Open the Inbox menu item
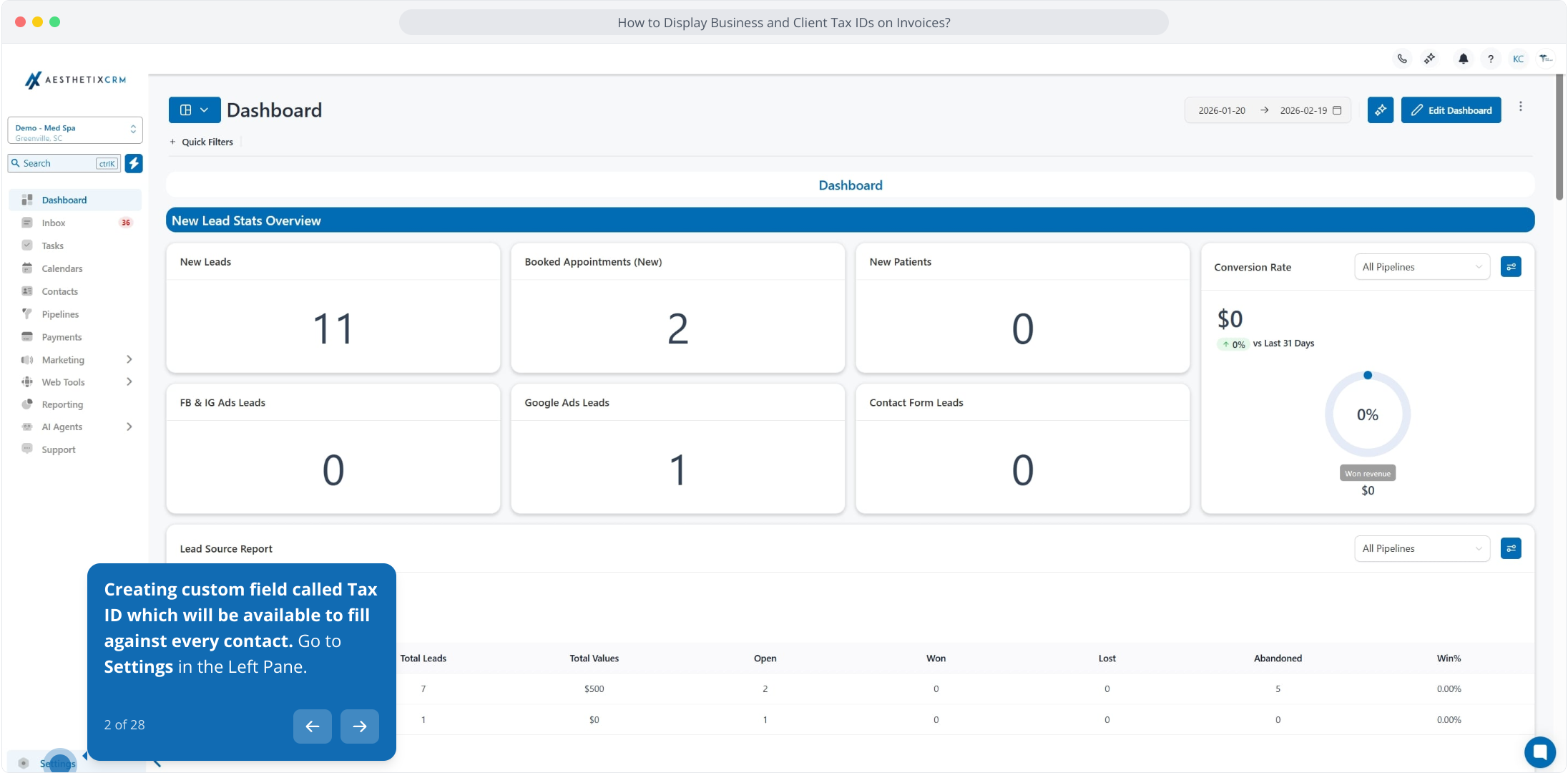 click(x=54, y=223)
